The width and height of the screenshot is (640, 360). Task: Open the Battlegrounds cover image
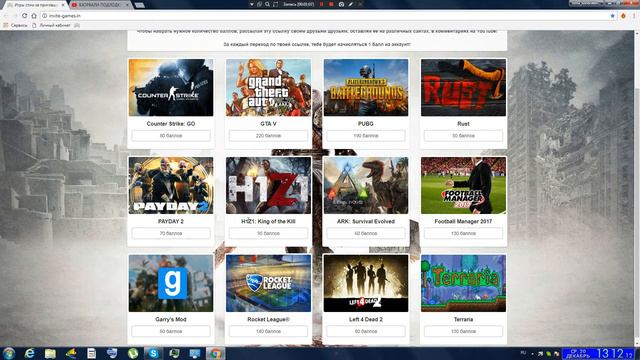coord(366,87)
